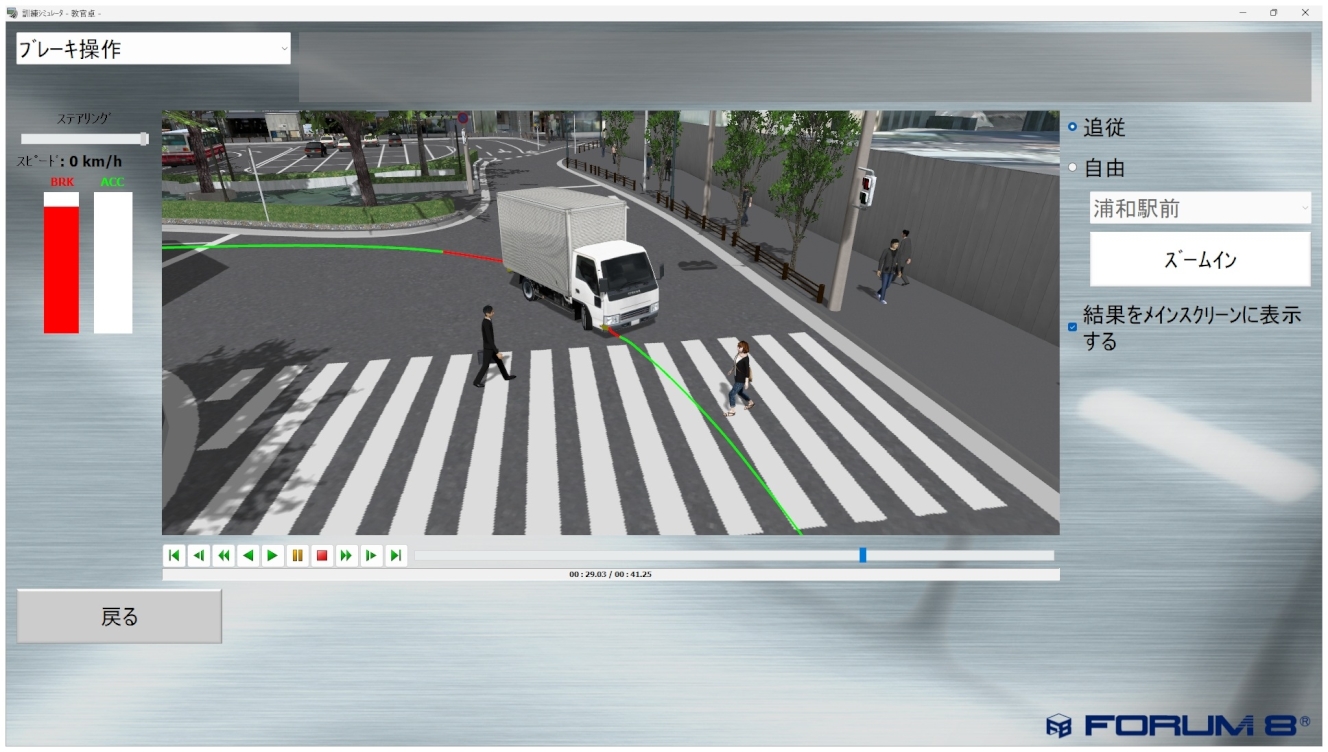This screenshot has width=1328, height=752.
Task: Step back one frame in replay
Action: pos(199,556)
